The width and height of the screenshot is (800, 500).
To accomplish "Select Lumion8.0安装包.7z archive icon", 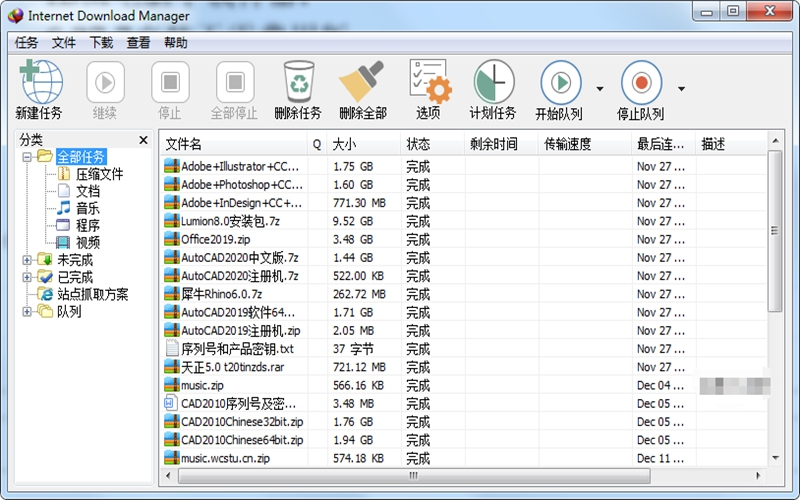I will [172, 221].
